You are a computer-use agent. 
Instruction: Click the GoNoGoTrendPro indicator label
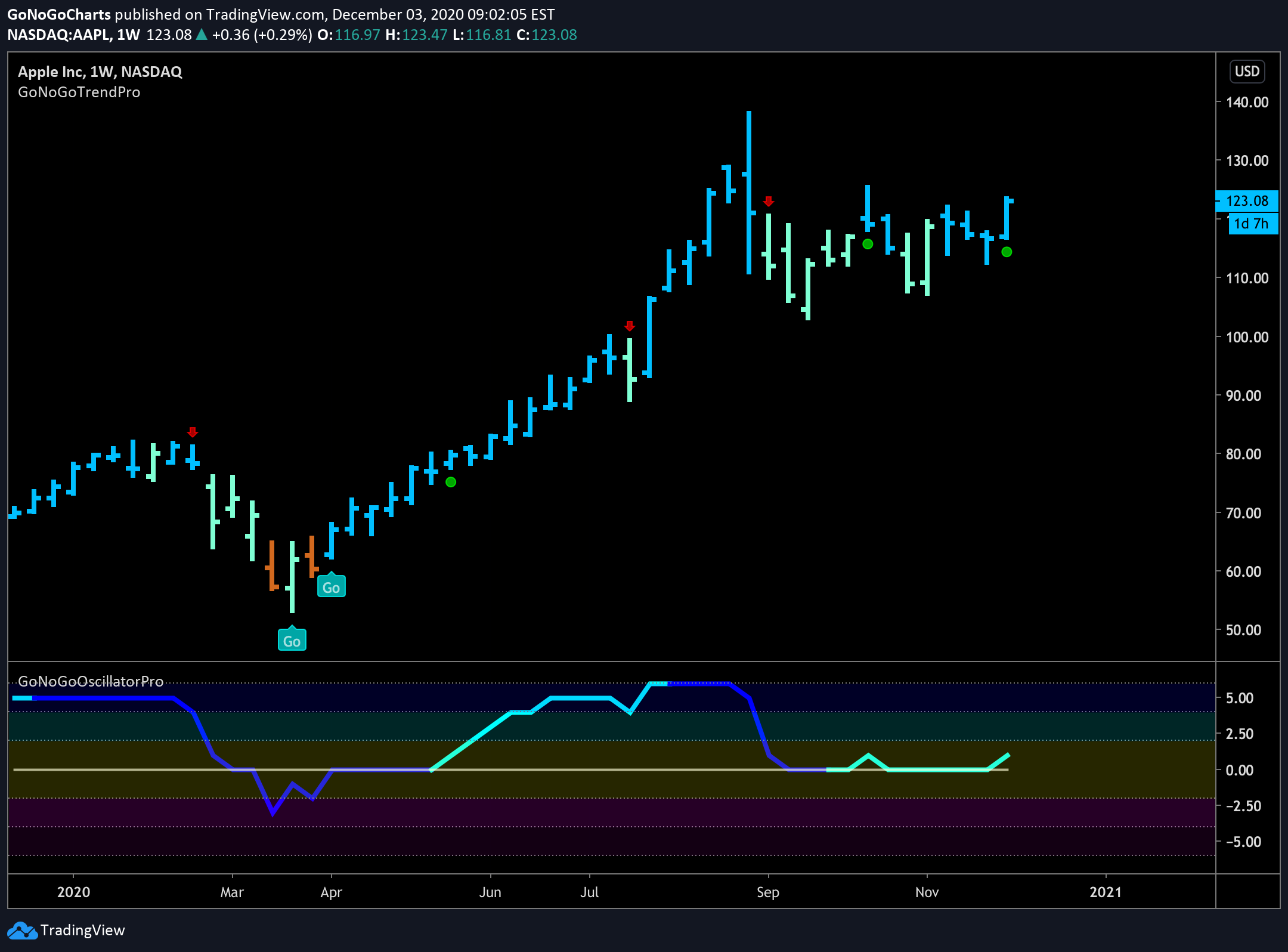pos(79,92)
